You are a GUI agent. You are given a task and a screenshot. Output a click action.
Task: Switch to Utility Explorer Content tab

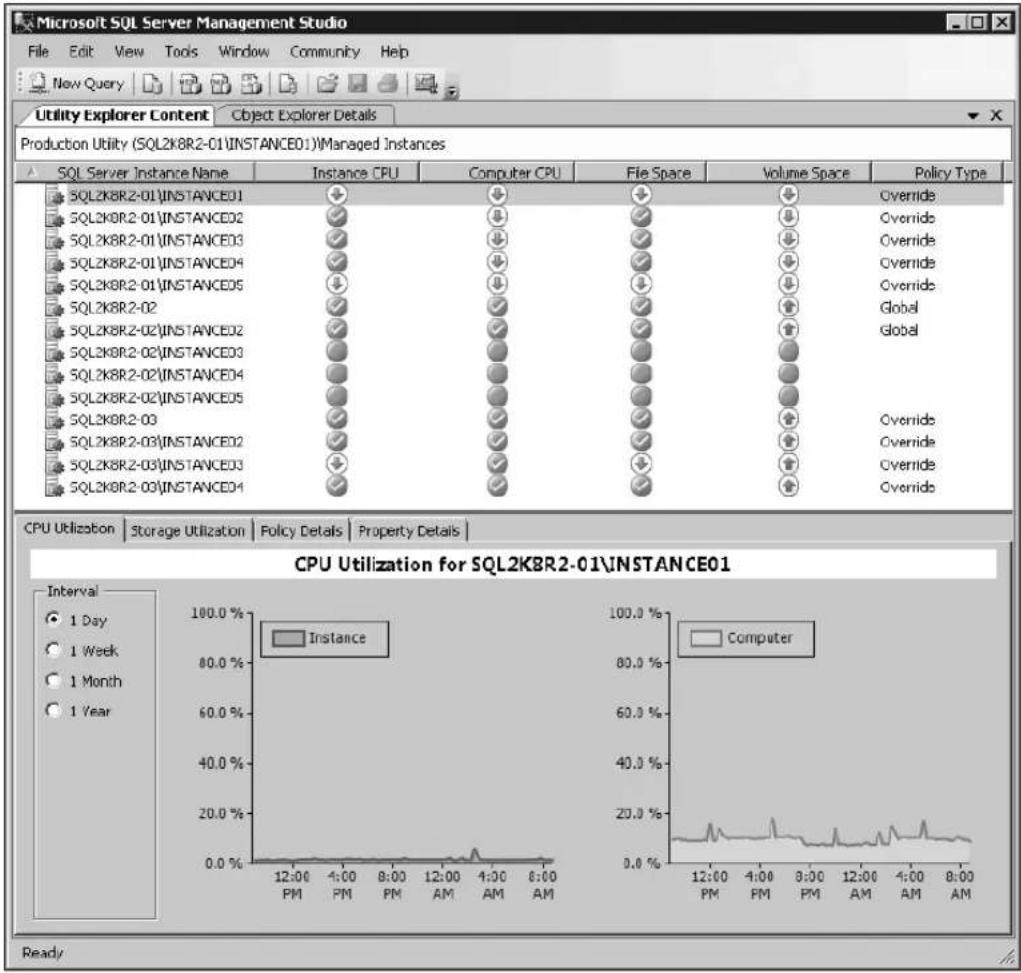pyautogui.click(x=121, y=115)
